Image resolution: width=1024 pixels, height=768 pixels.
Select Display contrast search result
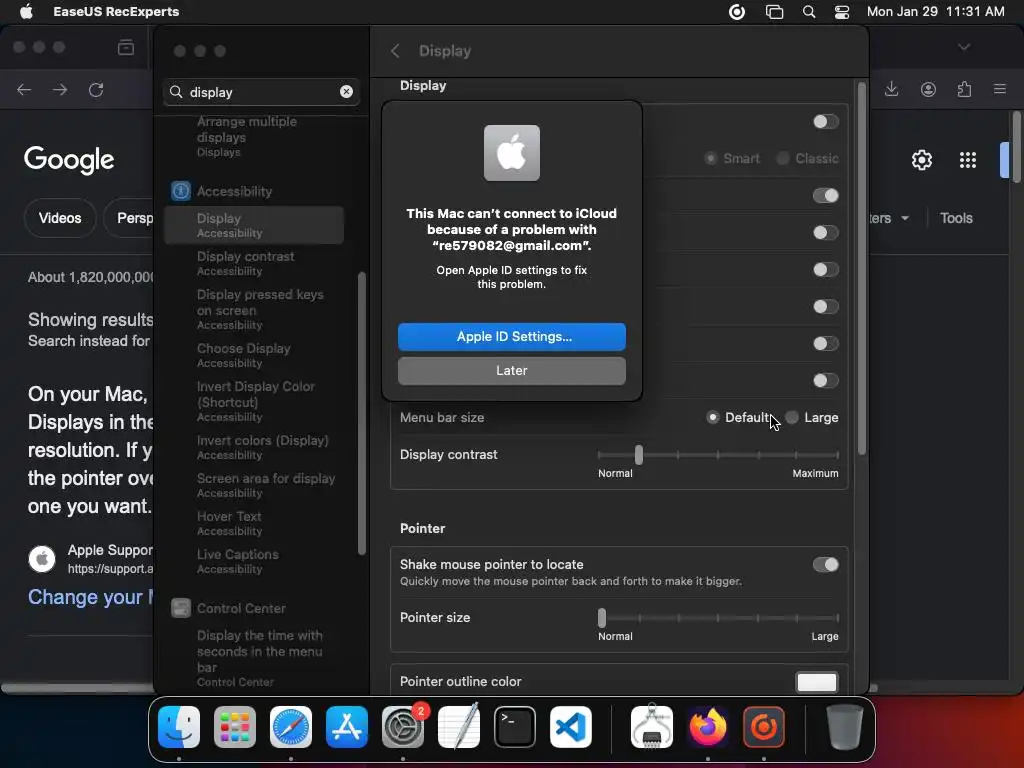pyautogui.click(x=255, y=263)
